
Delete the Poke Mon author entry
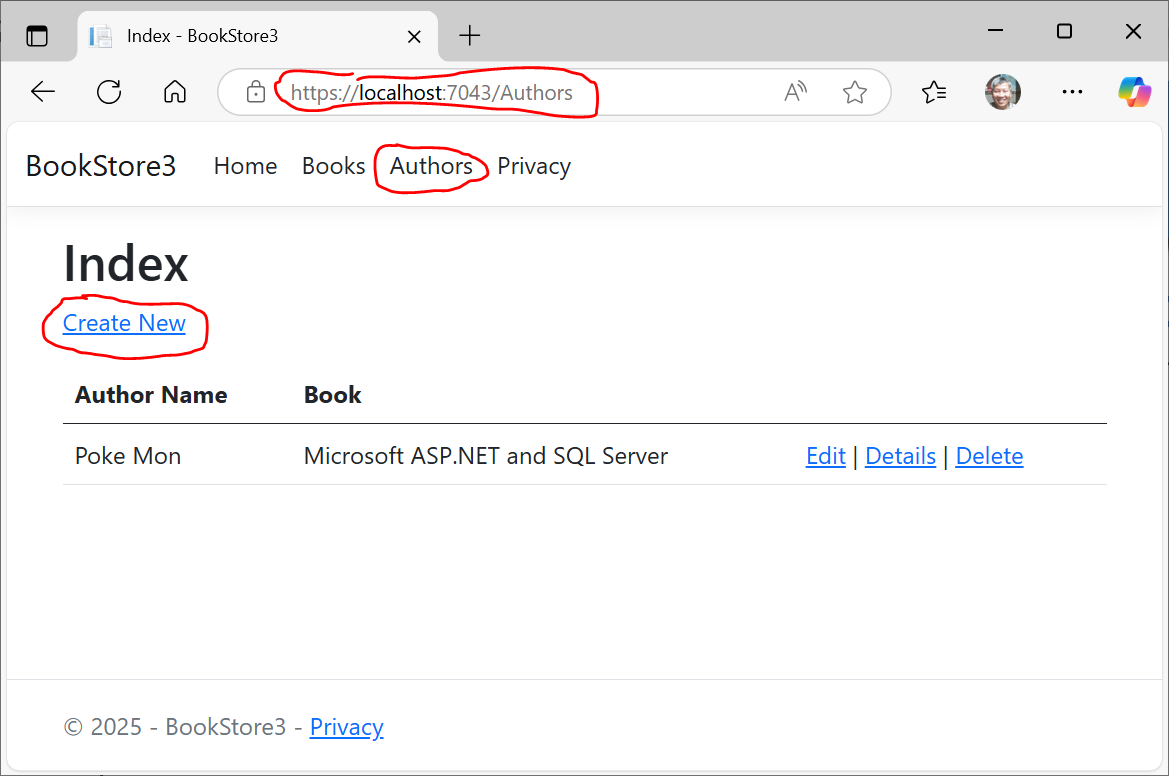click(x=989, y=455)
